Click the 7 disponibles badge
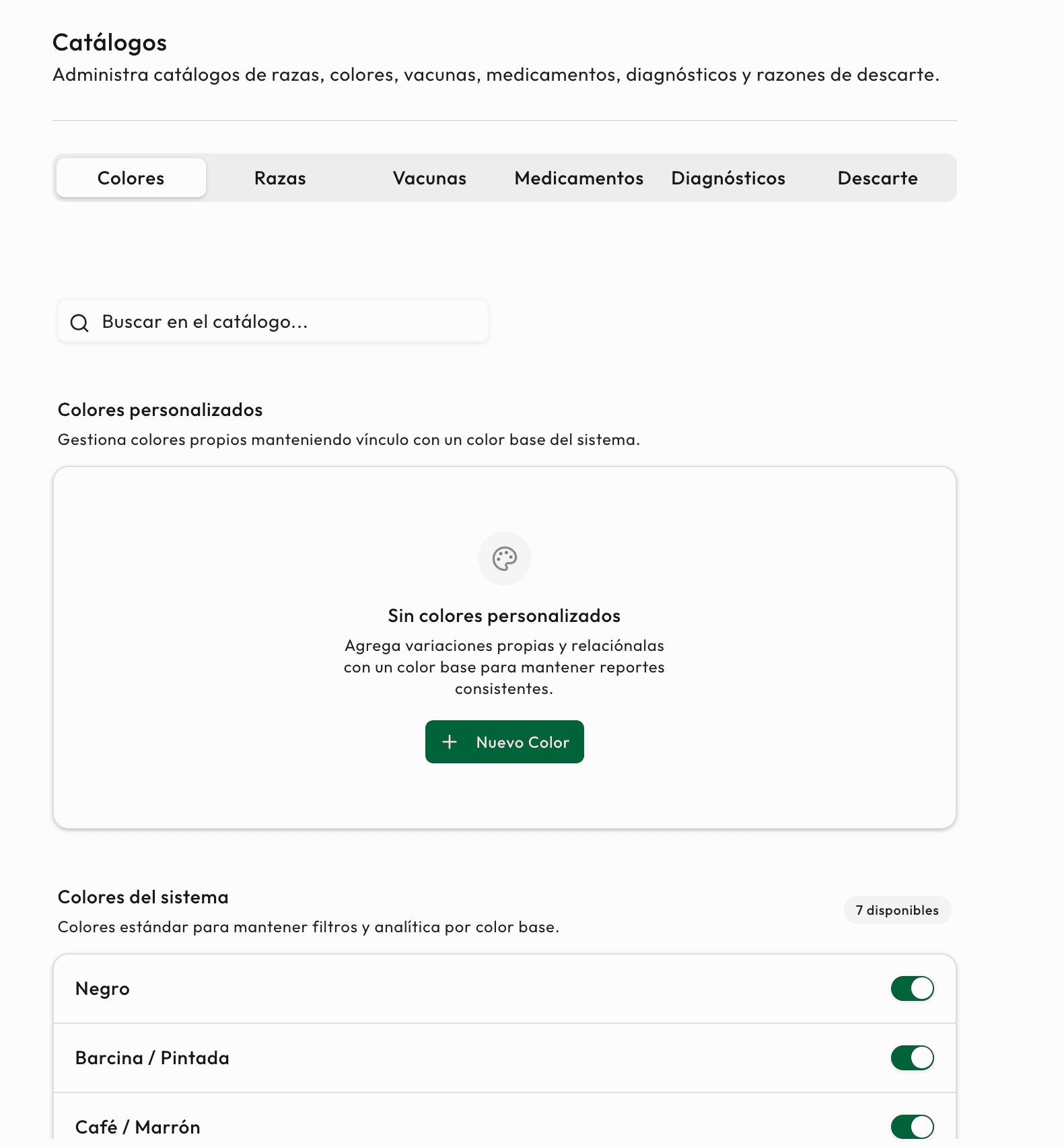 click(897, 910)
